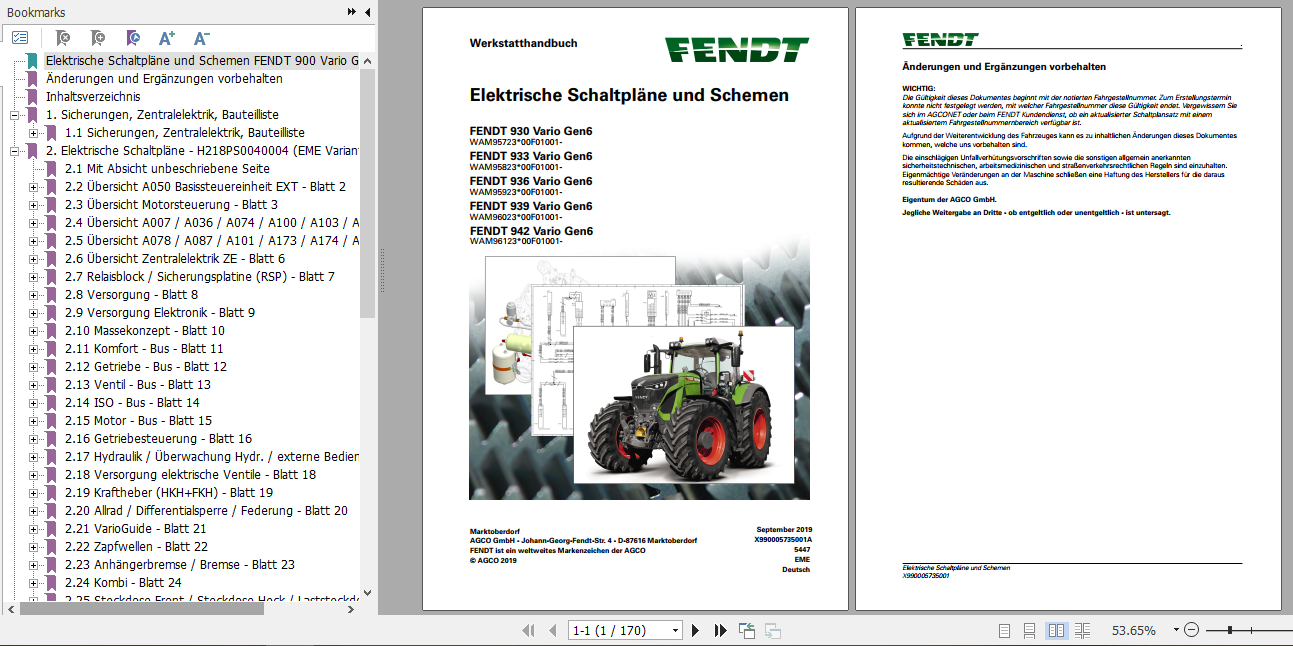This screenshot has height=646, width=1293.
Task: Click the Bookmarks panel title
Action: [x=36, y=12]
